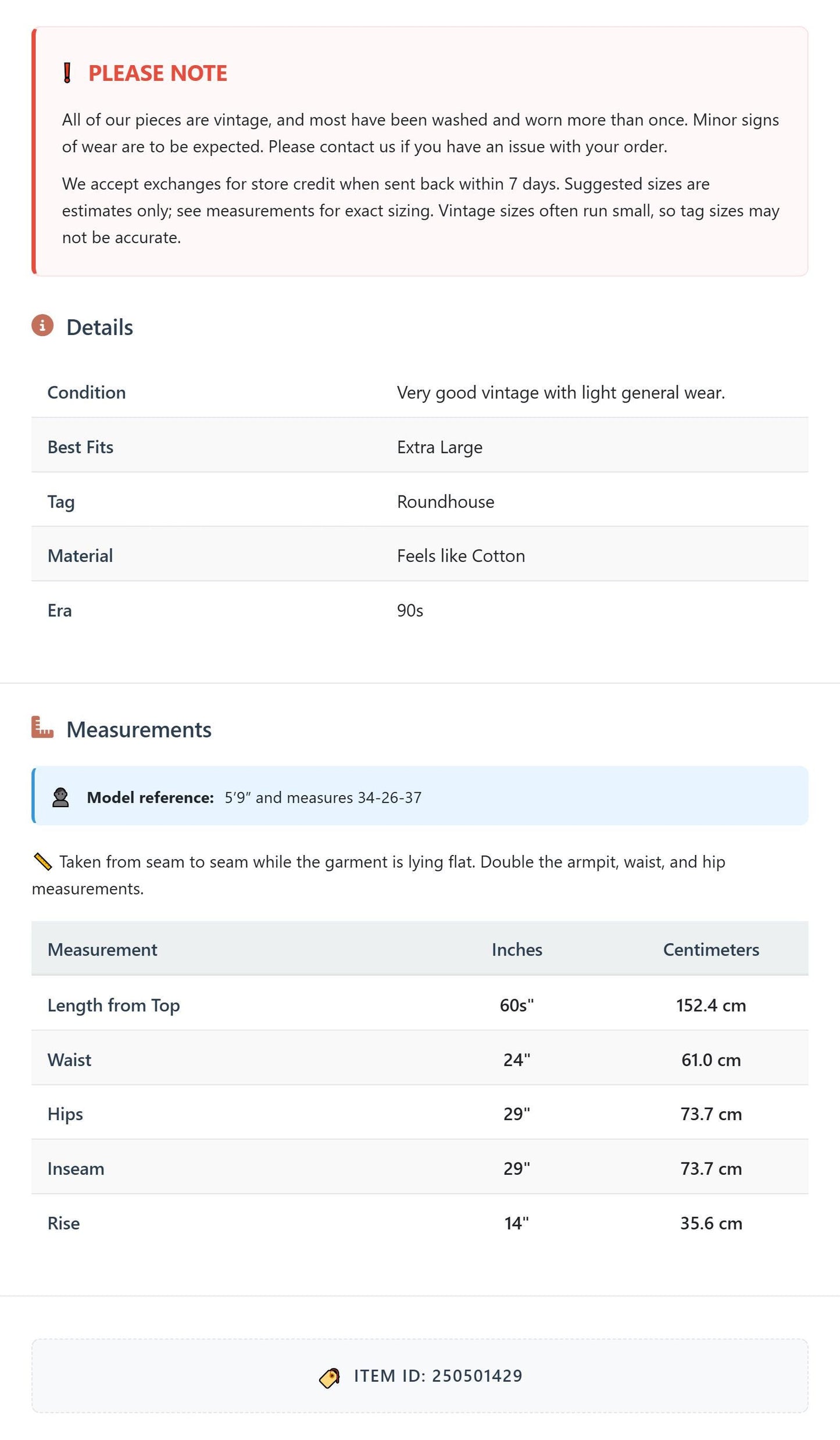Select the Rise 14 inches cell
Screen dimensions: 840x1440
click(517, 1223)
